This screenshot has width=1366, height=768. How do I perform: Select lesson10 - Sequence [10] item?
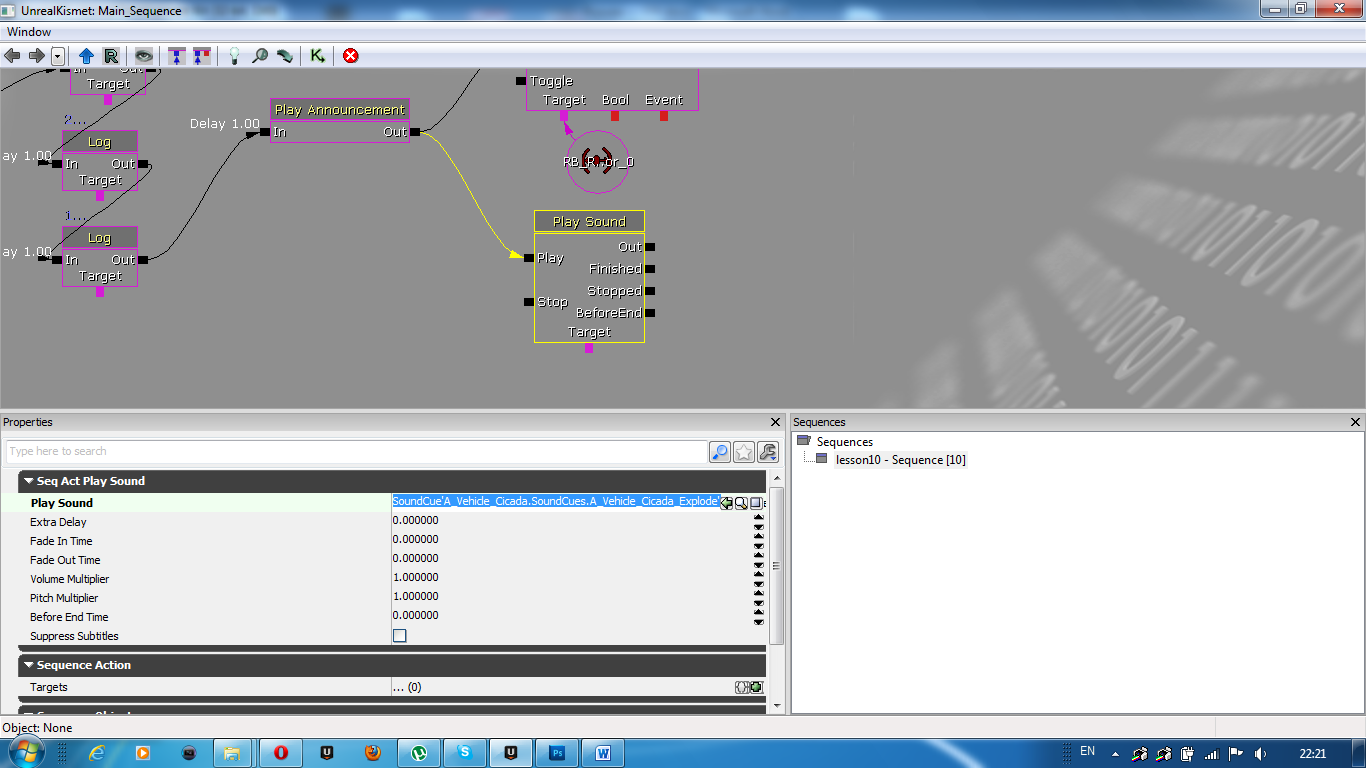point(900,459)
